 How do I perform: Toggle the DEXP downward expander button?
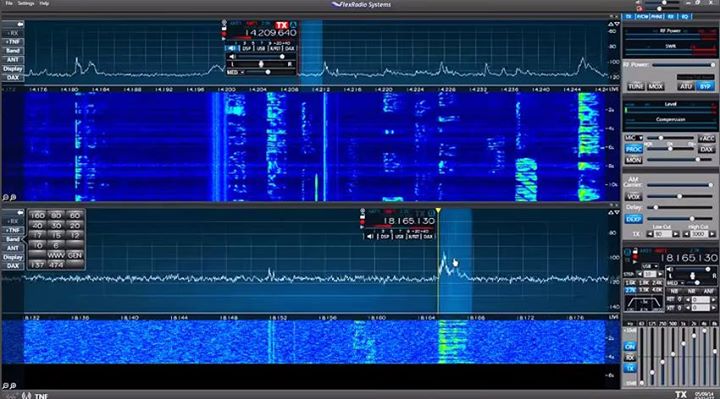click(633, 219)
